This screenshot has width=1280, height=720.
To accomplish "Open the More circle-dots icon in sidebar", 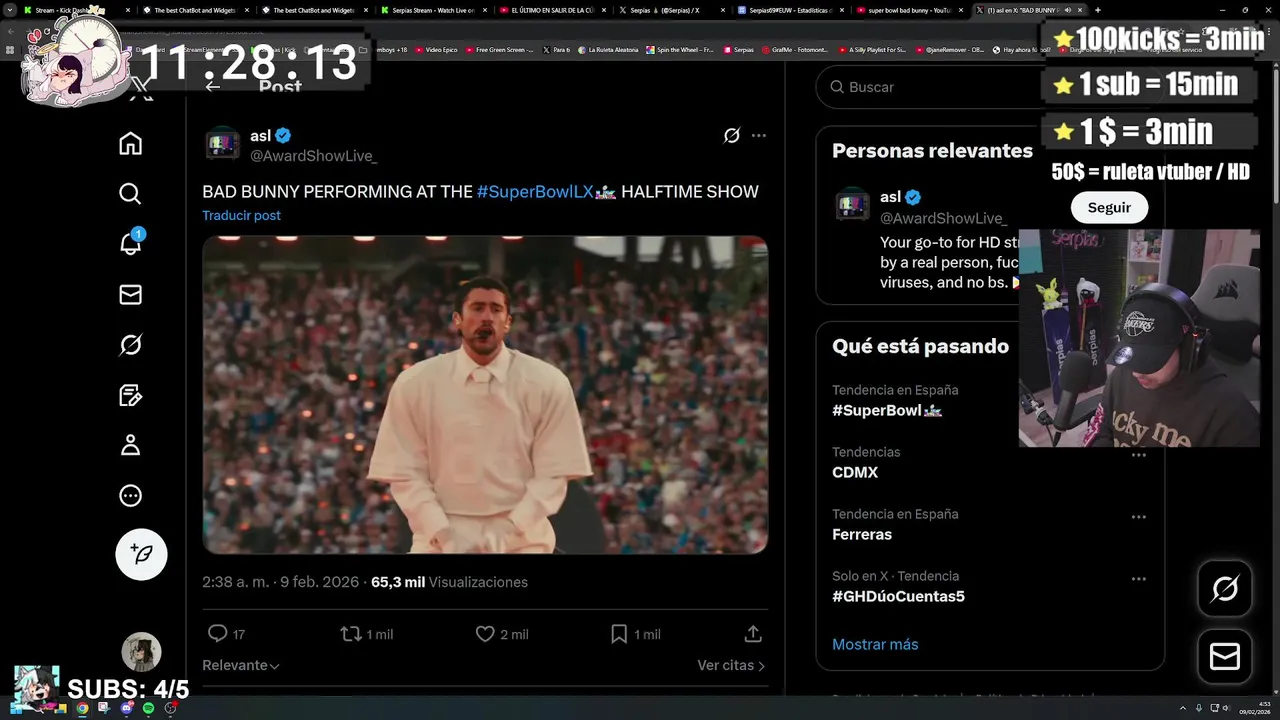I will pyautogui.click(x=130, y=496).
